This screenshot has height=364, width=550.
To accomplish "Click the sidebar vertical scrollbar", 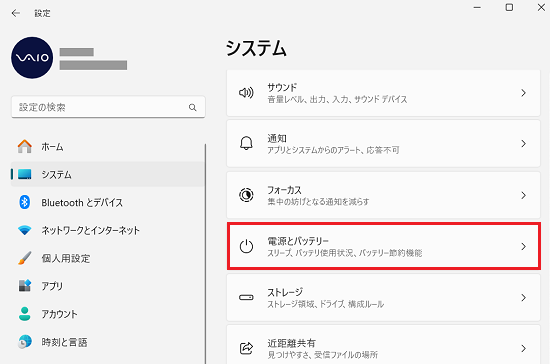I will [205, 254].
